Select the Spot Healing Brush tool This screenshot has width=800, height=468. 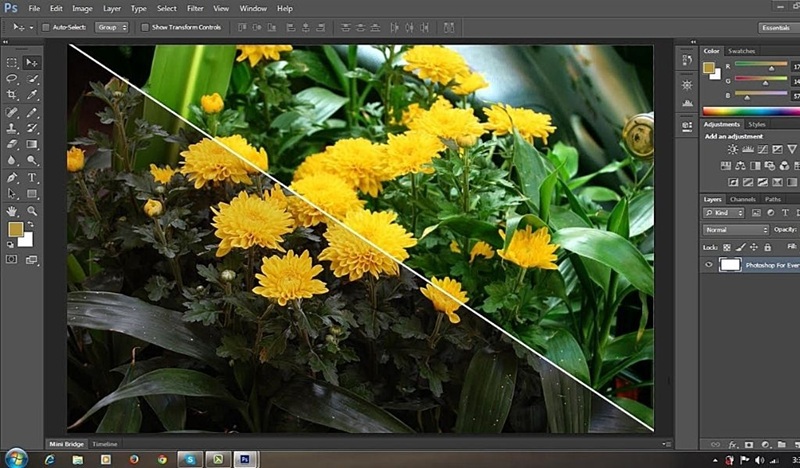click(x=11, y=112)
